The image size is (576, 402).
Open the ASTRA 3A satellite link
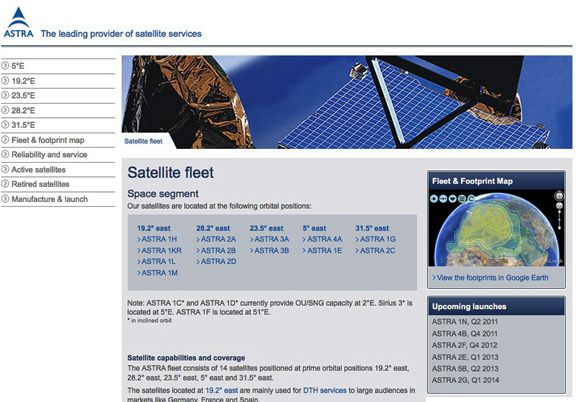[x=270, y=239]
